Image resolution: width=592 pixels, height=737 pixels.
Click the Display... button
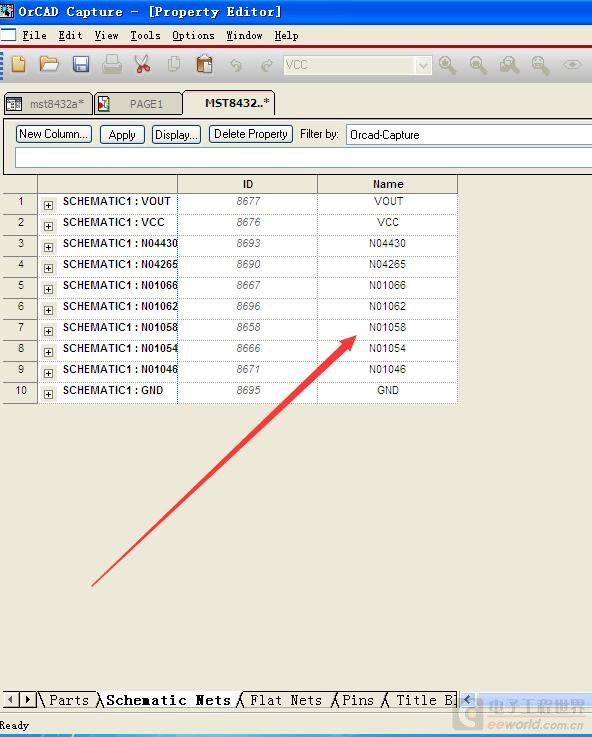(176, 134)
